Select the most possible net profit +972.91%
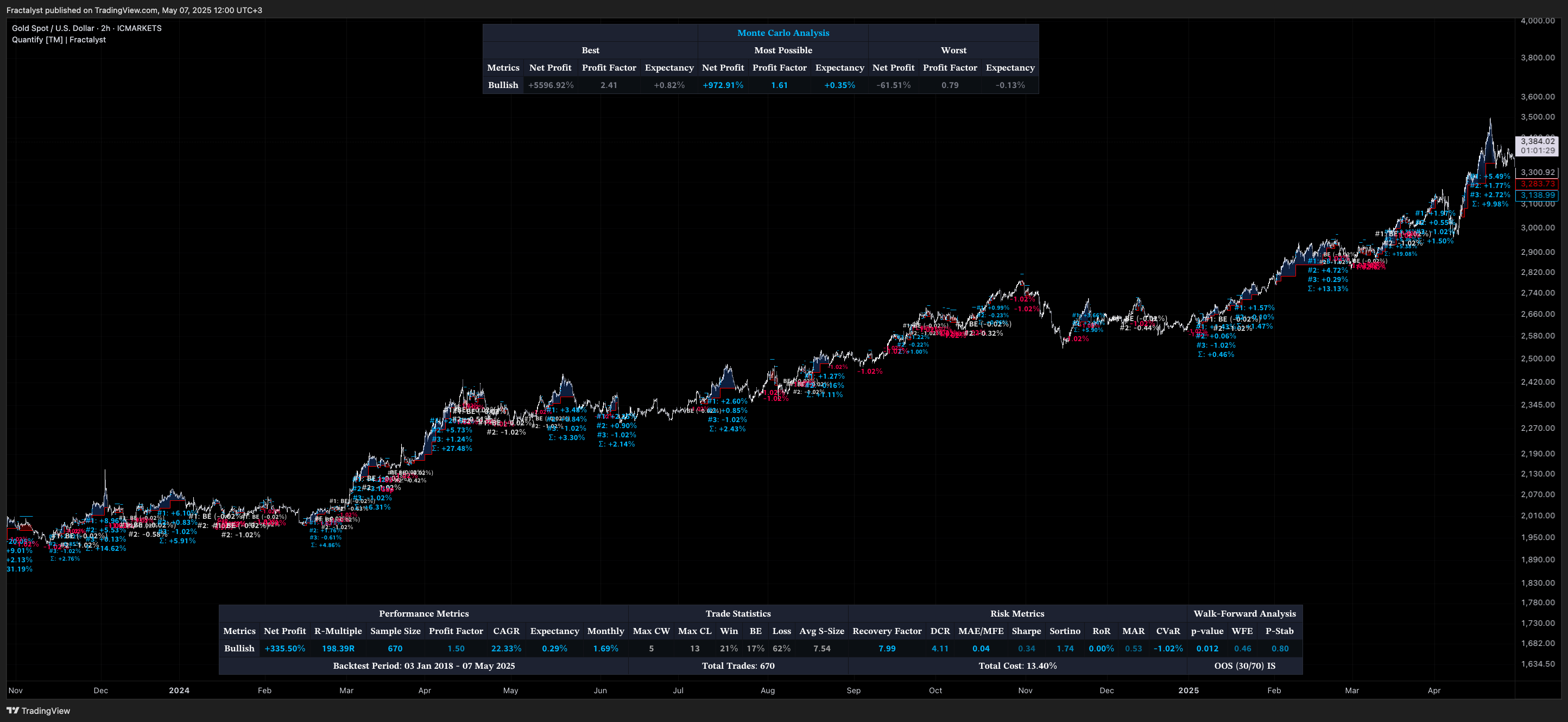Viewport: 1568px width, 722px height. (x=723, y=85)
